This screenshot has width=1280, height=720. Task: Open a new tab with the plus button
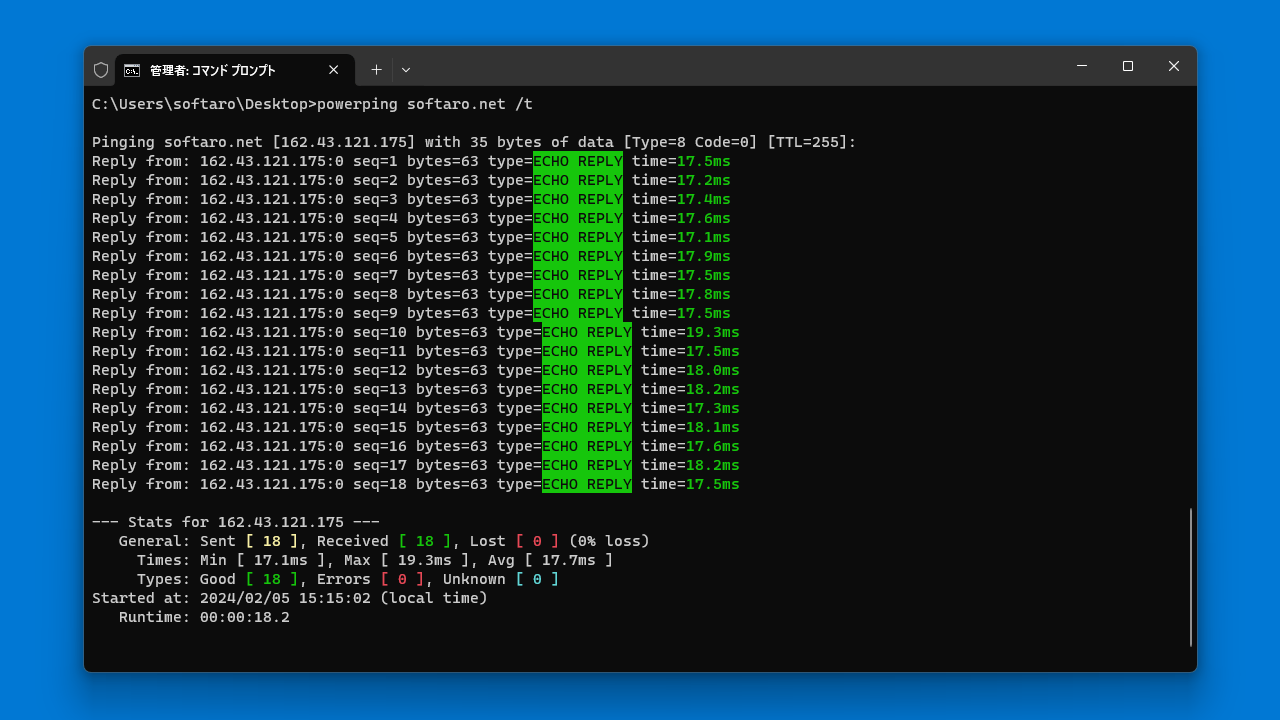[x=376, y=70]
